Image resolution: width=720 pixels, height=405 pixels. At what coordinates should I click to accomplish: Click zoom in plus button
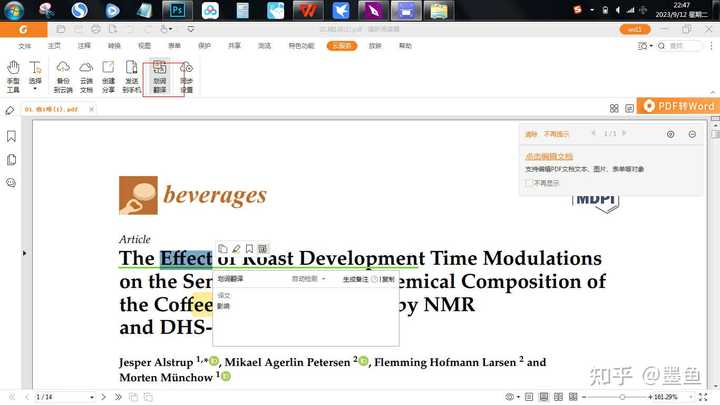[650, 397]
